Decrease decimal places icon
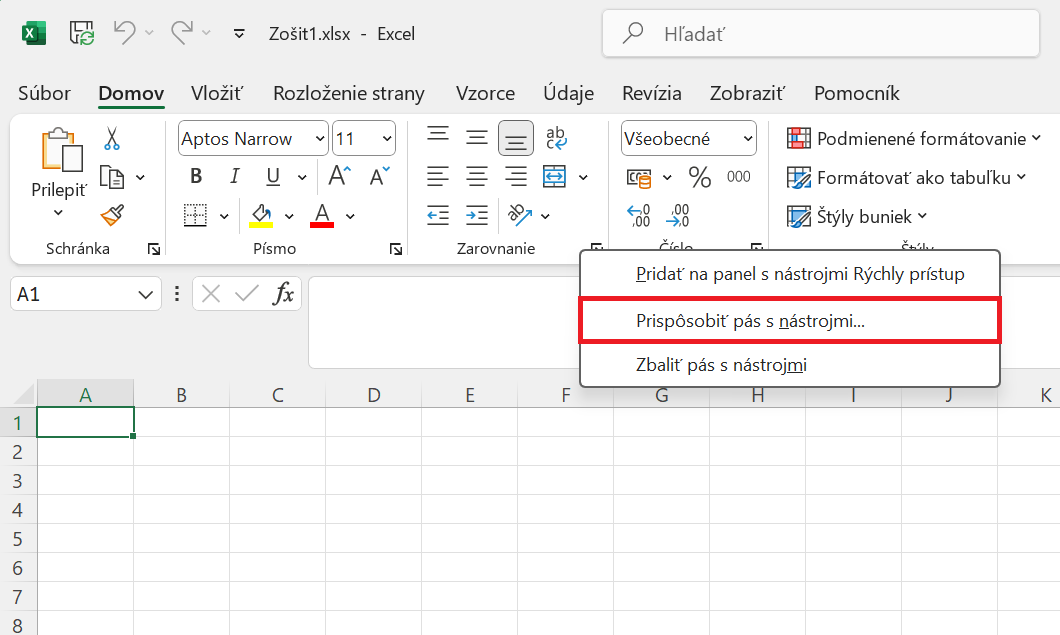This screenshot has width=1060, height=635. click(677, 216)
